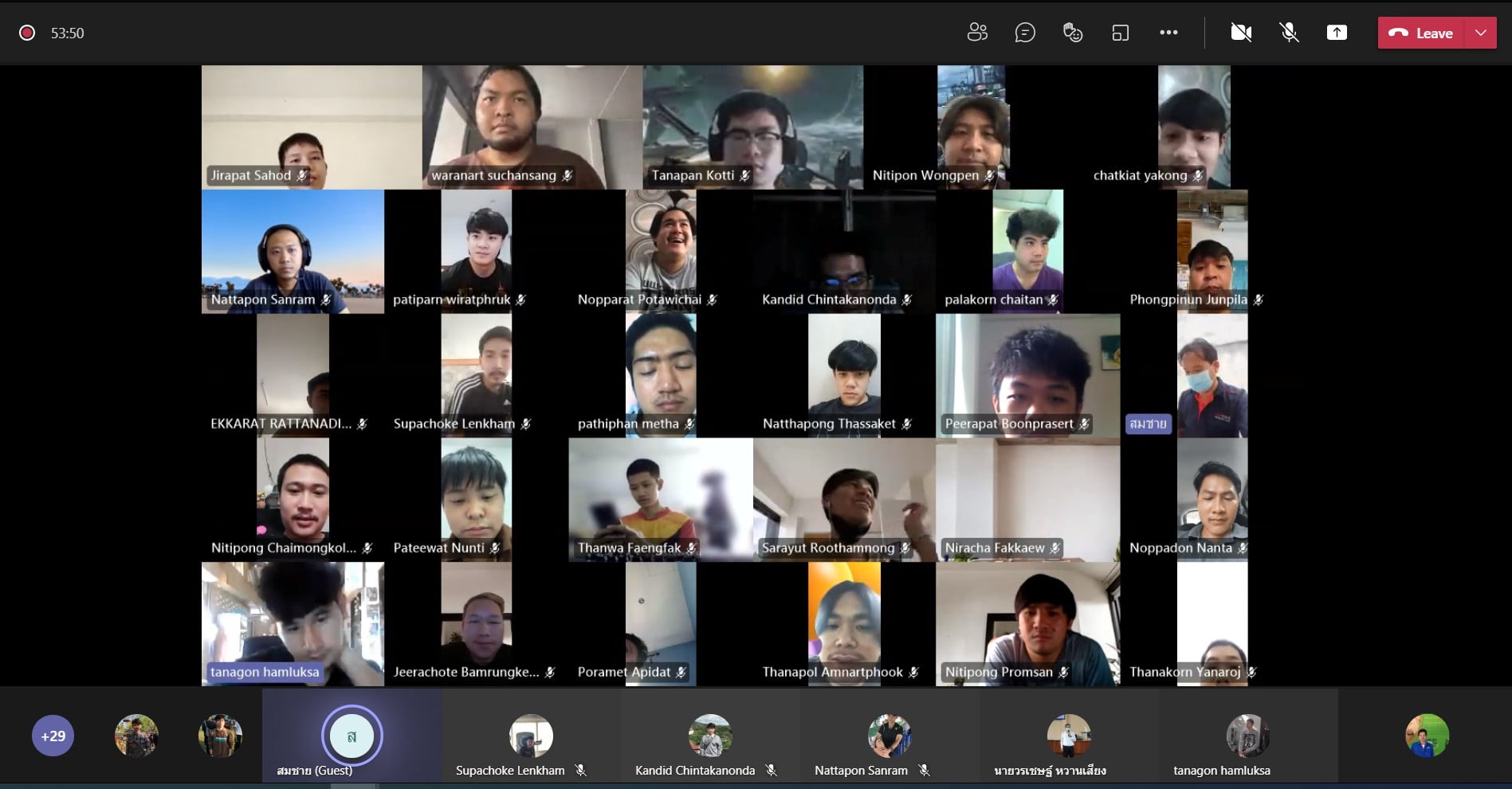Select Jeerachote Bamrungke... video tile
The image size is (1512, 789).
[477, 624]
